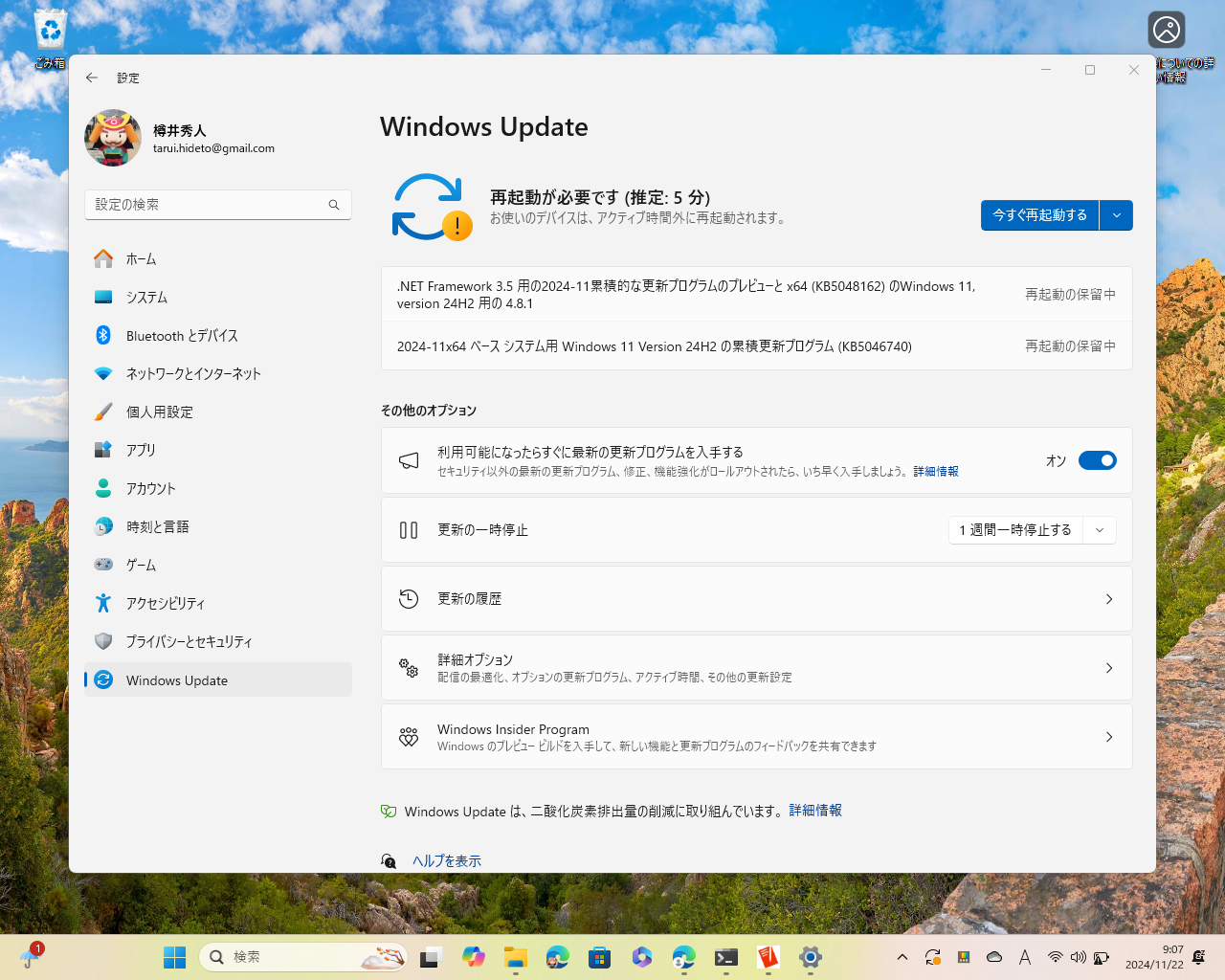
Task: Select Windows Update in the sidebar
Action: click(218, 680)
